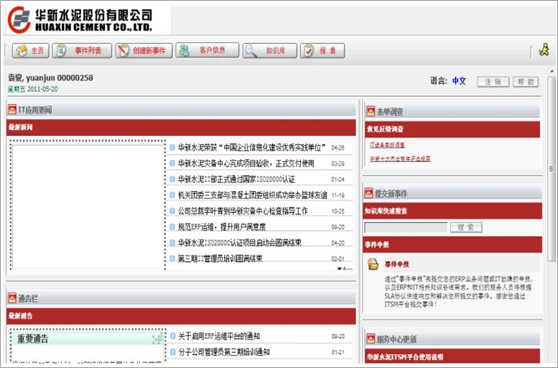
Task: Click the Huaxin Cement company logo
Action: tap(80, 20)
